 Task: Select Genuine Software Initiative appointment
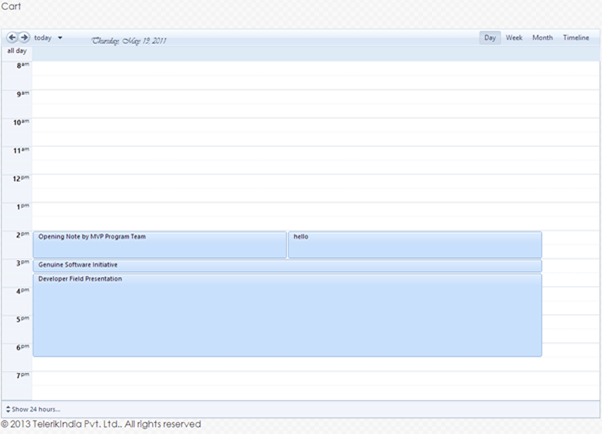click(287, 265)
